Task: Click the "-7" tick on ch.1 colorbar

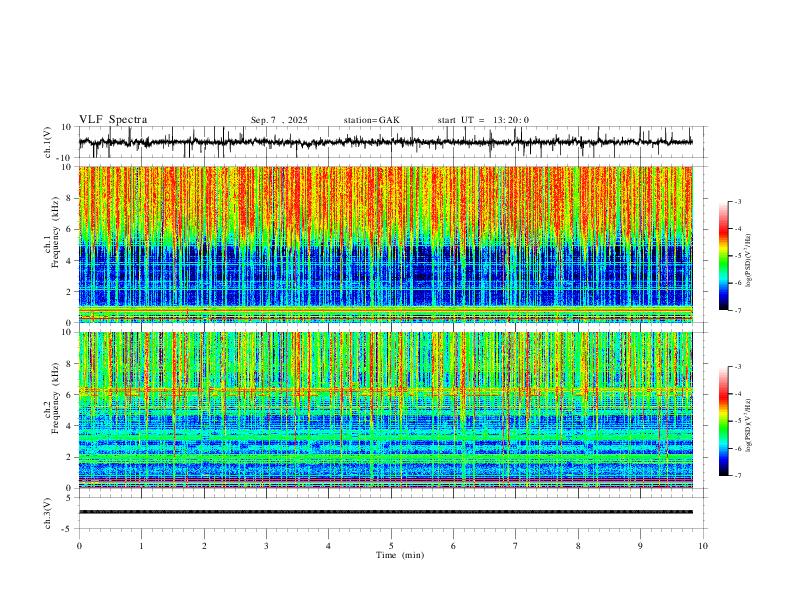Action: click(738, 311)
